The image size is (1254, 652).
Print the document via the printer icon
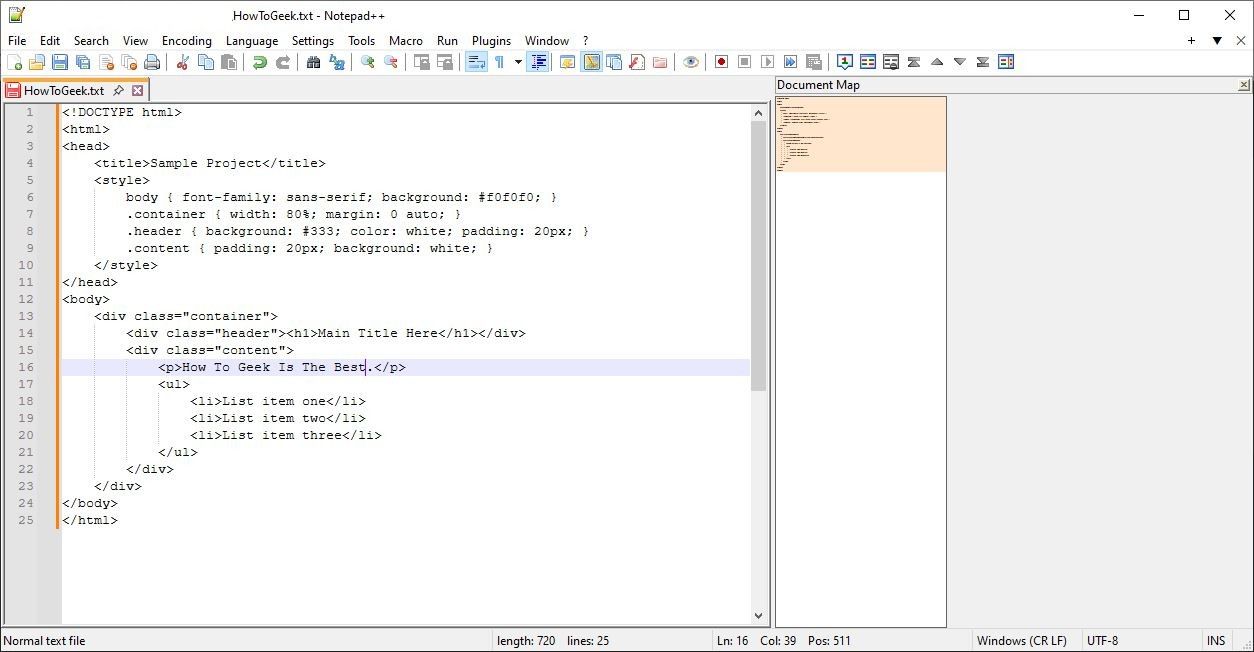pos(151,62)
